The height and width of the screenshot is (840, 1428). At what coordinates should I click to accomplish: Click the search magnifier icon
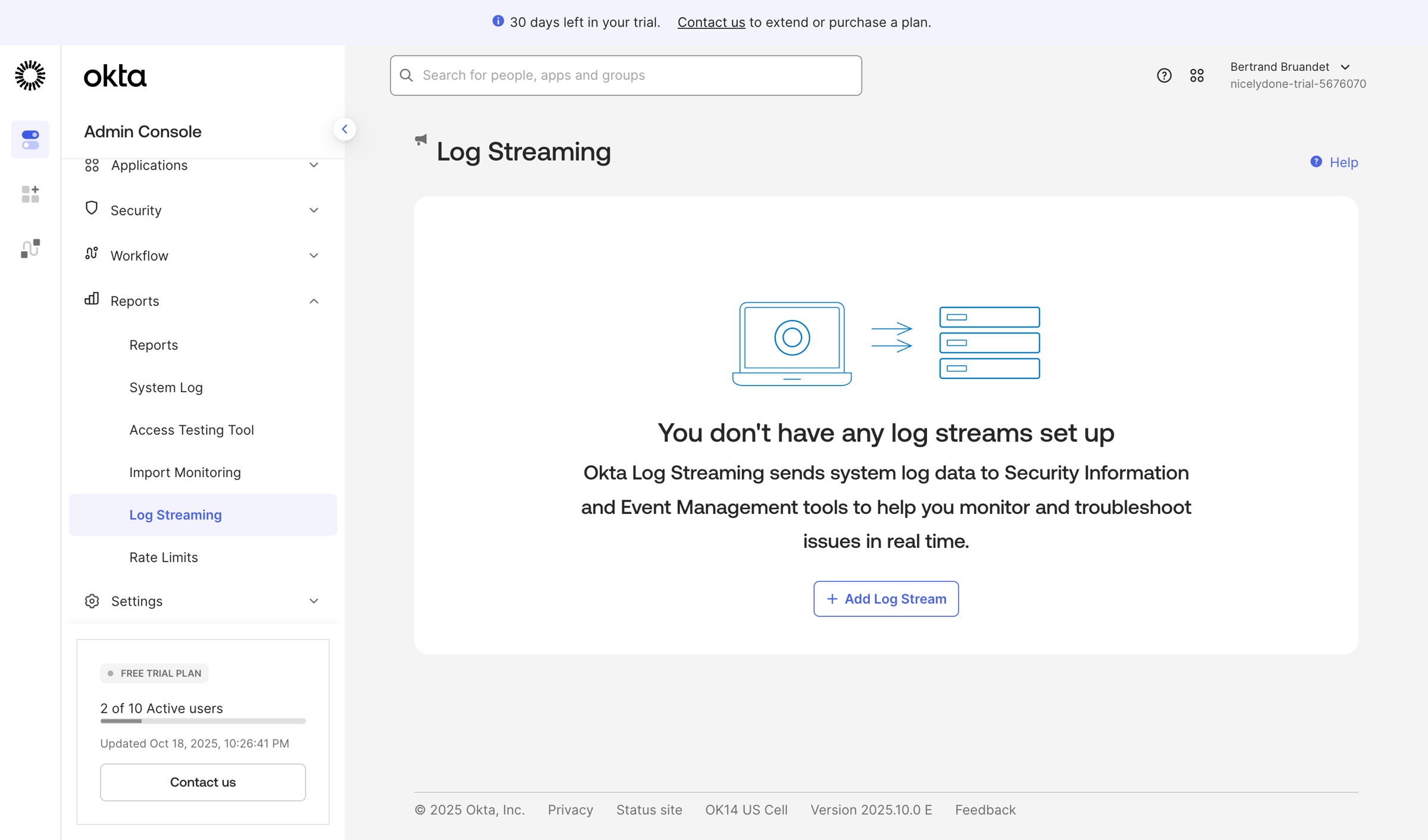(406, 75)
